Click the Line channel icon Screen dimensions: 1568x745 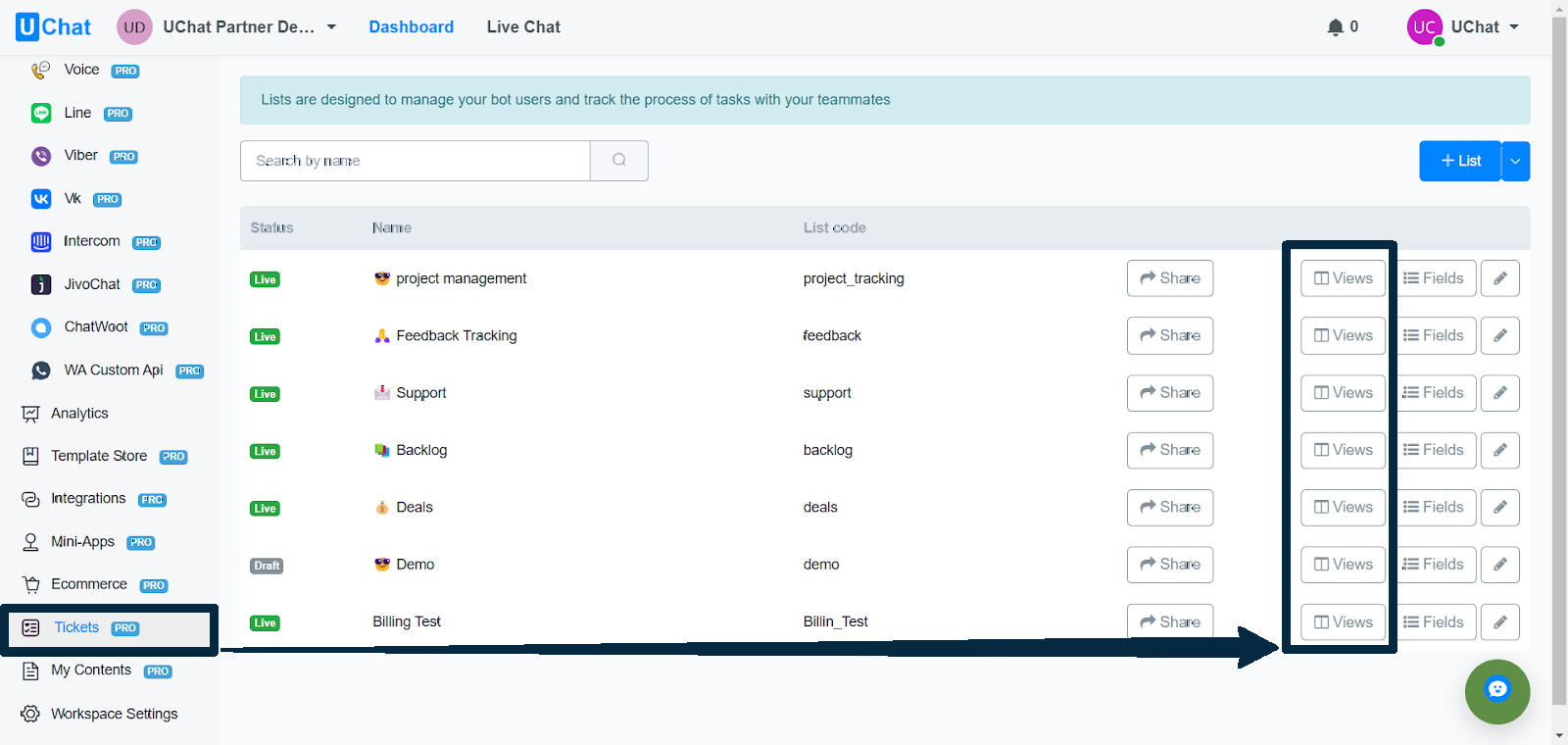coord(41,113)
